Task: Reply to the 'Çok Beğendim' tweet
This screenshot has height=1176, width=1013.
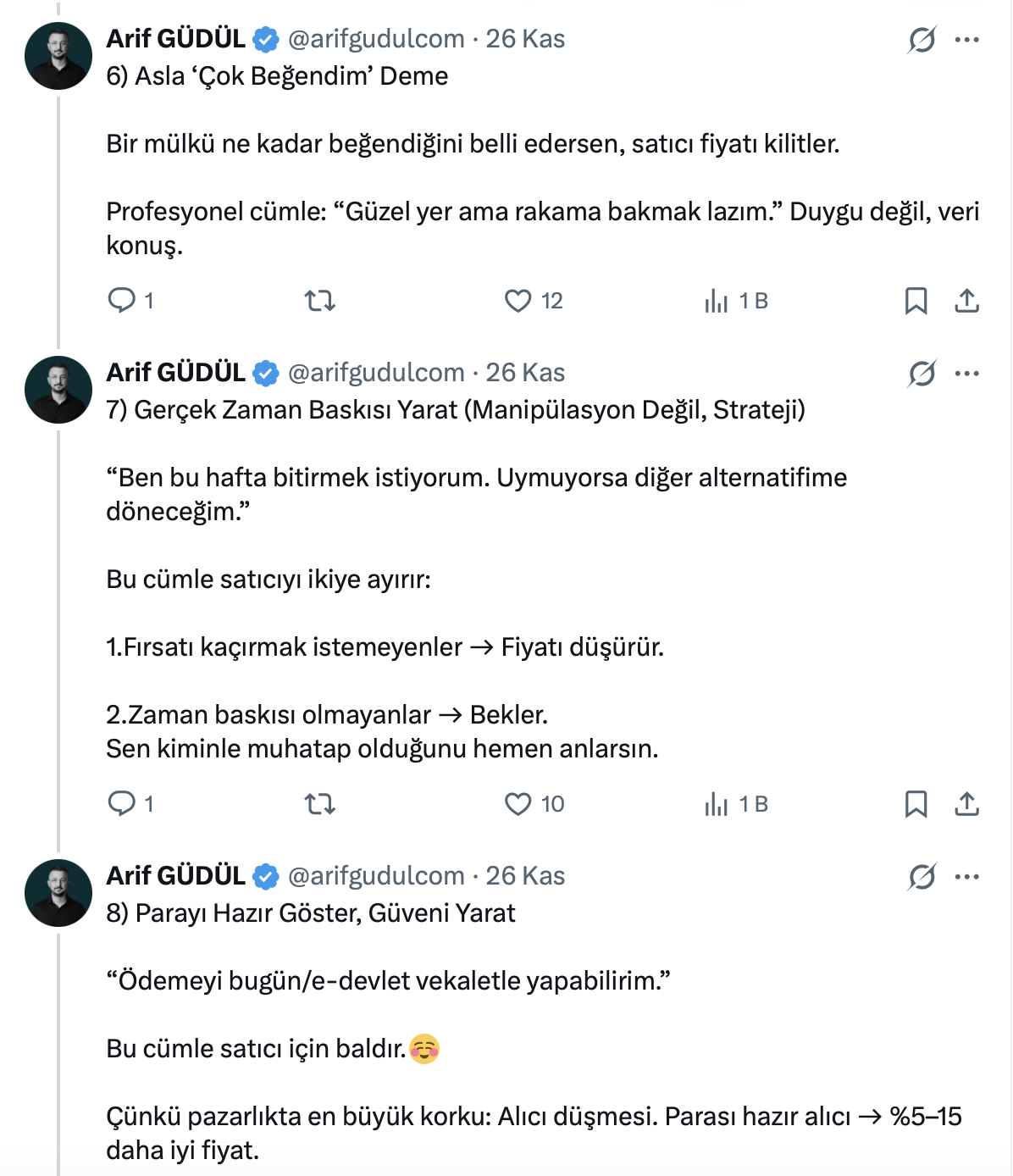Action: (x=122, y=301)
